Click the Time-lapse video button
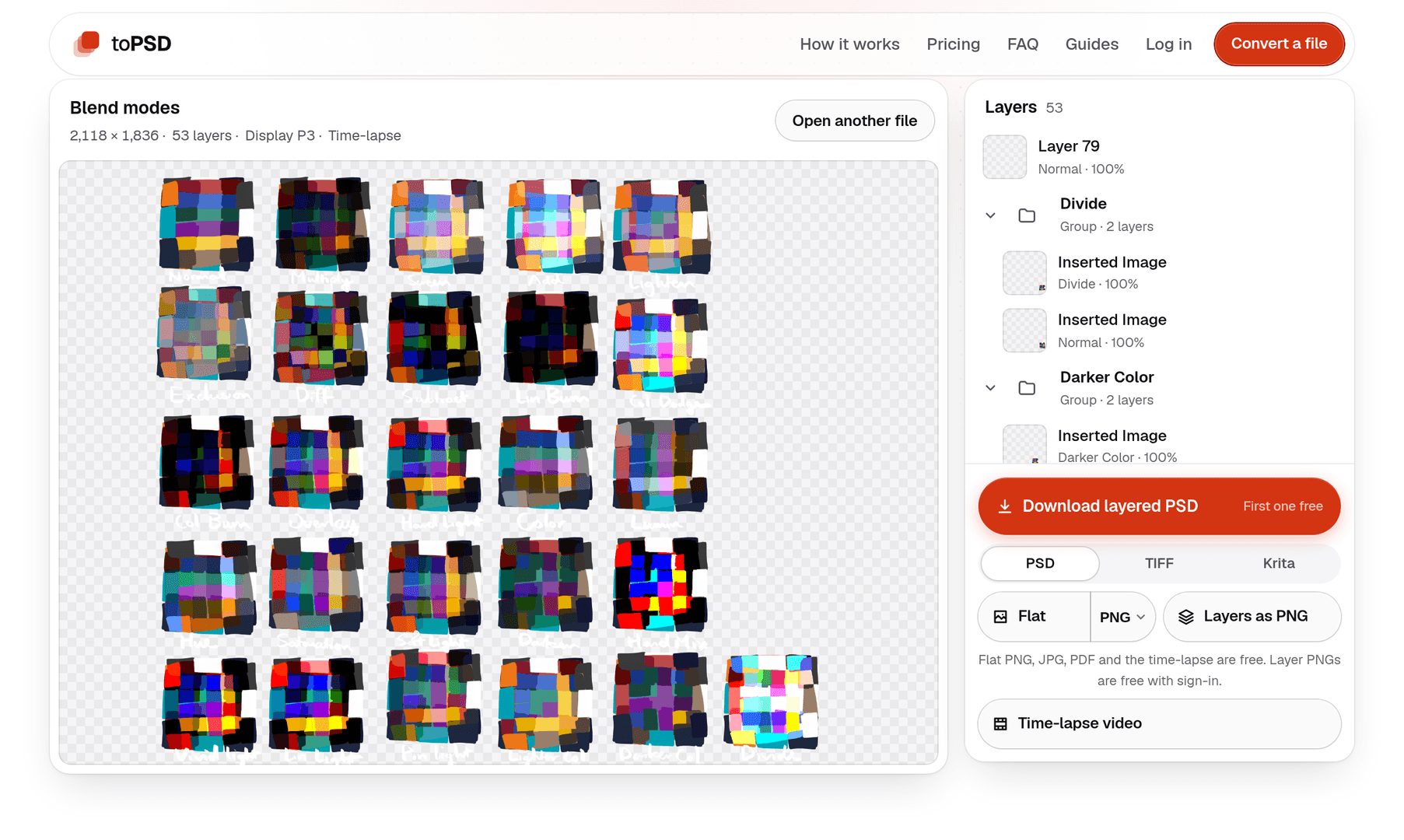Screen dimensions: 1404x840 [1159, 724]
